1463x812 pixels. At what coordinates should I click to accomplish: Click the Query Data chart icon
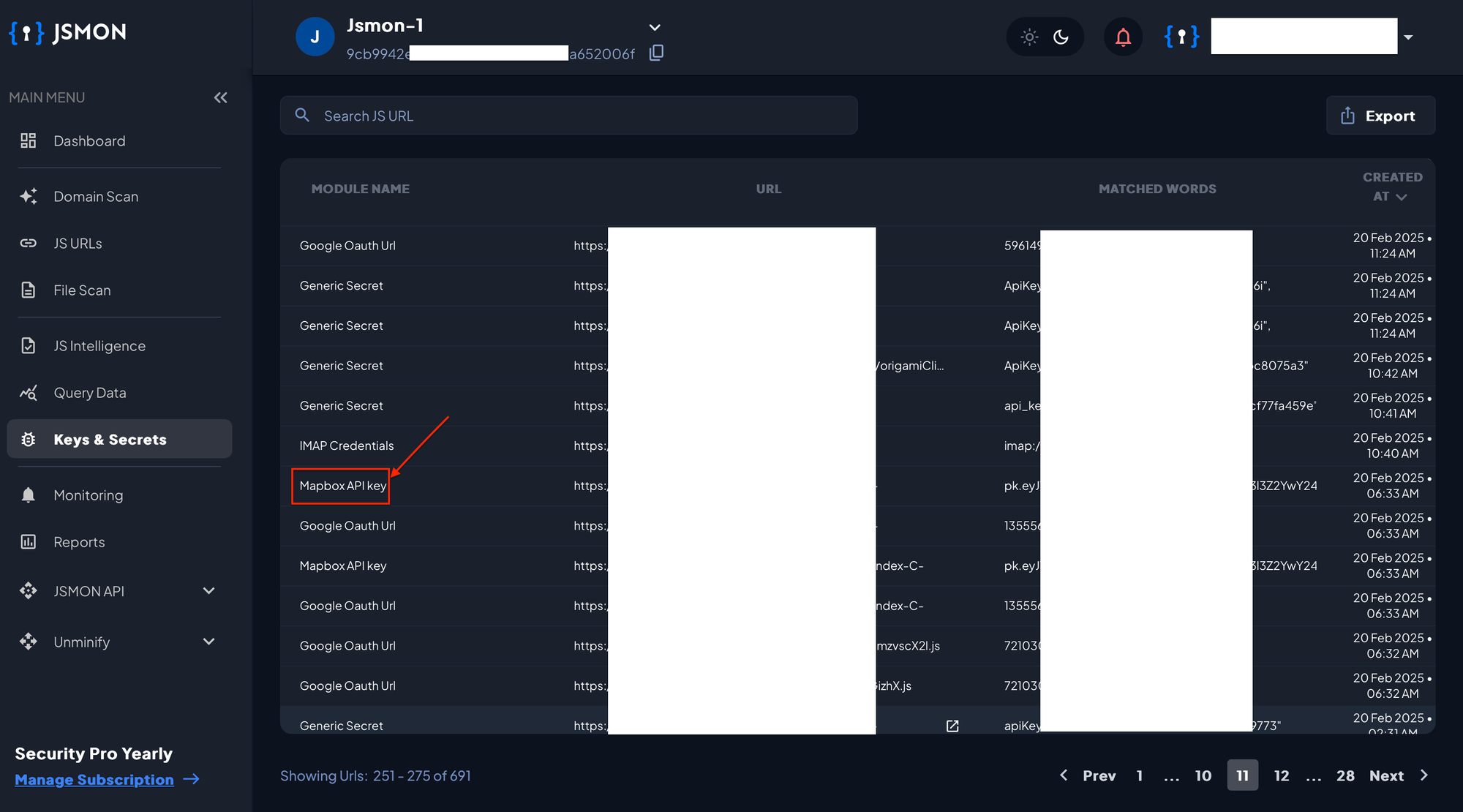click(28, 392)
